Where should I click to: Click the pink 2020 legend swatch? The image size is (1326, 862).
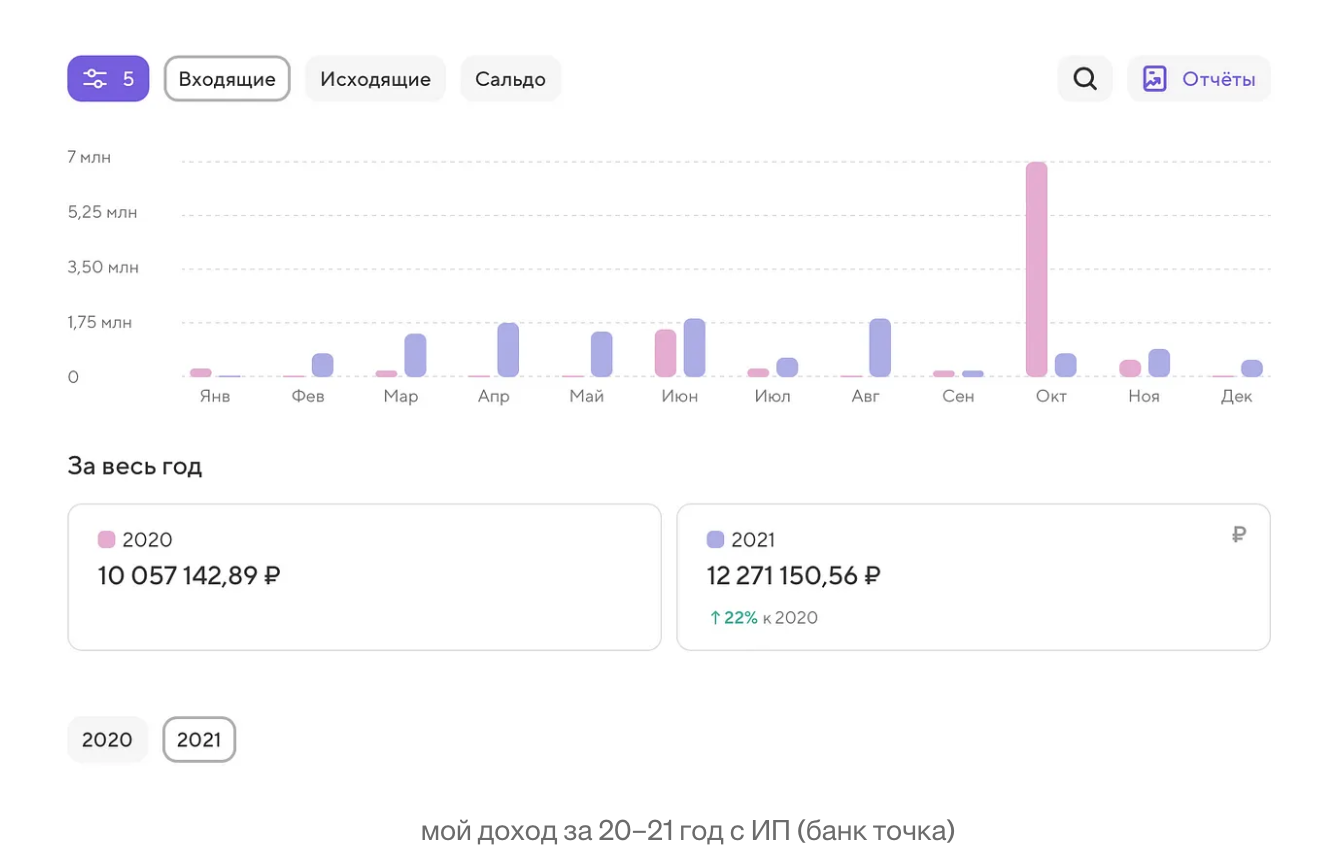[x=106, y=540]
